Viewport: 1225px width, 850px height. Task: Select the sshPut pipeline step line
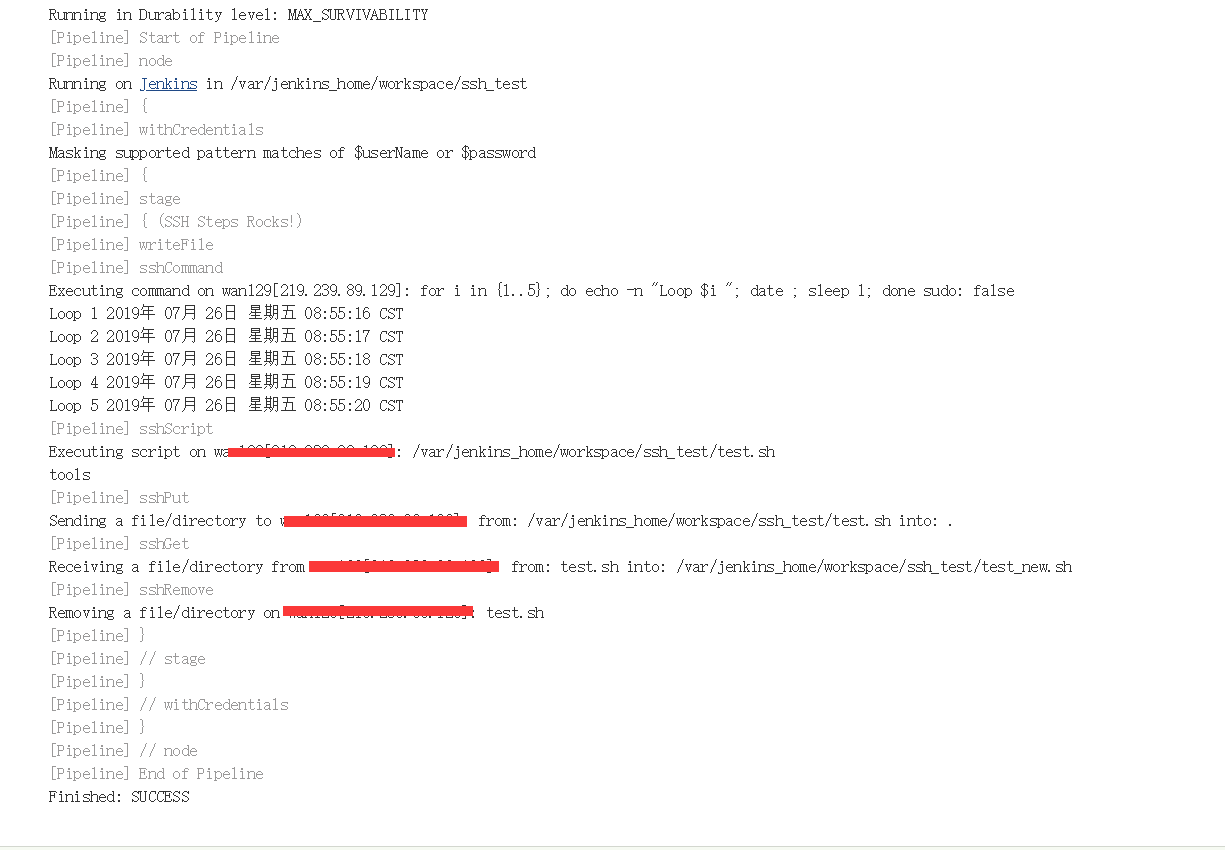pos(119,498)
